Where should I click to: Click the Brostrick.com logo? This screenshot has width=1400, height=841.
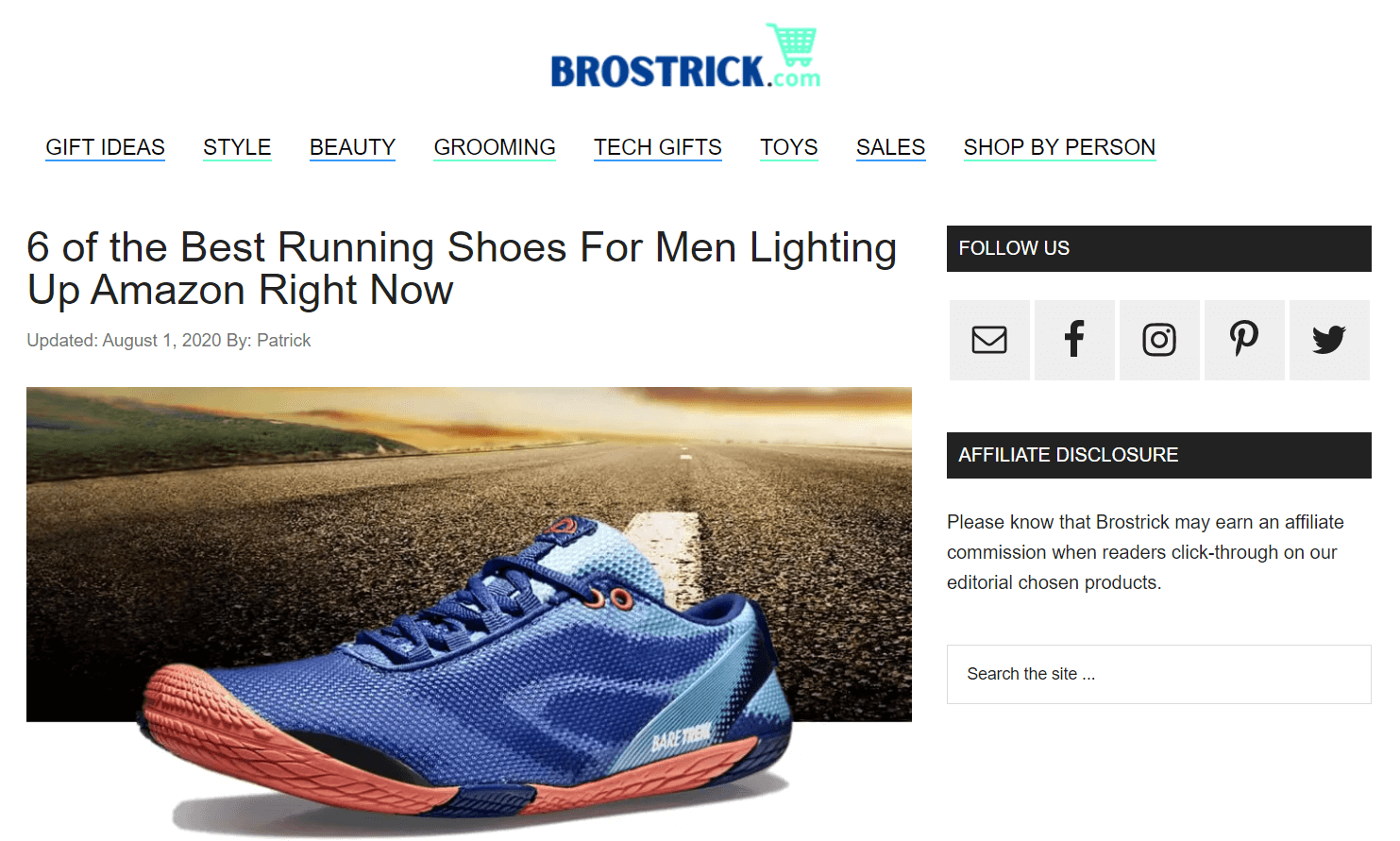point(685,57)
